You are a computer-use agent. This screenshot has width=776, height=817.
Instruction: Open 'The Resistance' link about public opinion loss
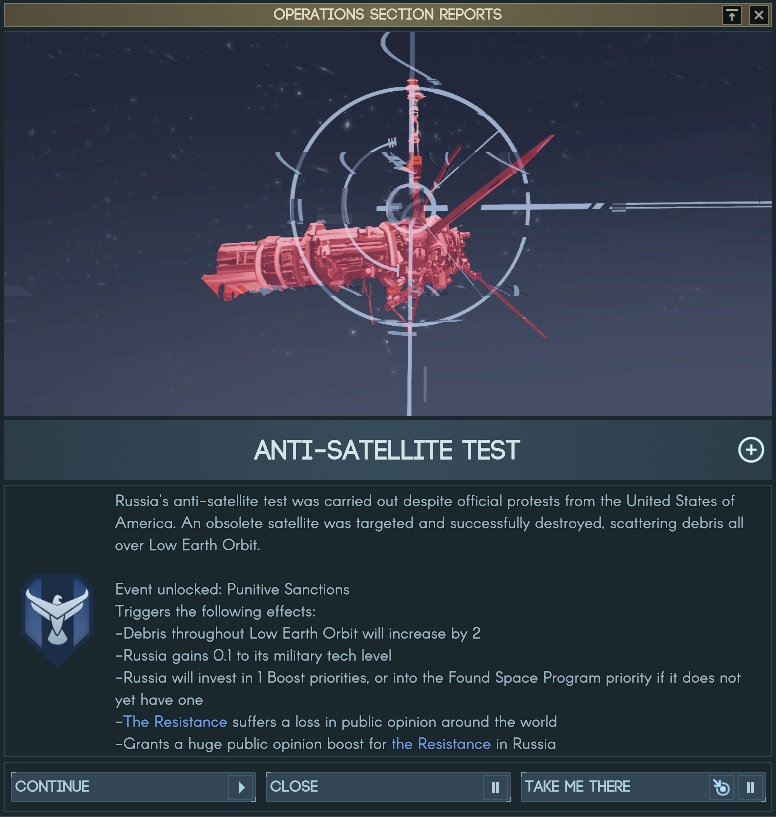pos(175,722)
